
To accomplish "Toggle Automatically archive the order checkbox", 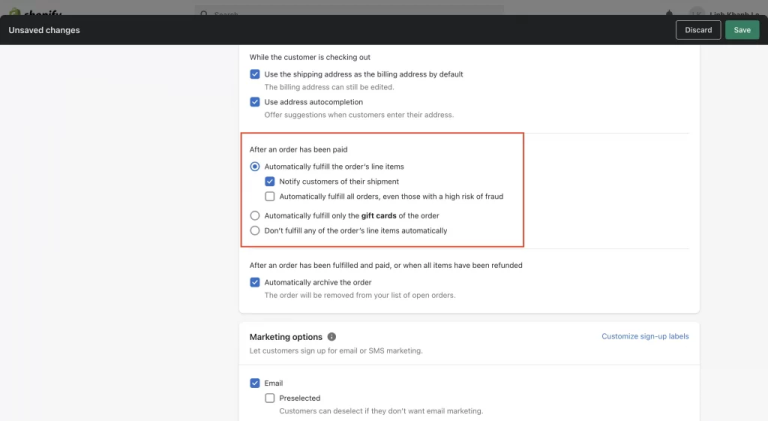I will pos(255,282).
